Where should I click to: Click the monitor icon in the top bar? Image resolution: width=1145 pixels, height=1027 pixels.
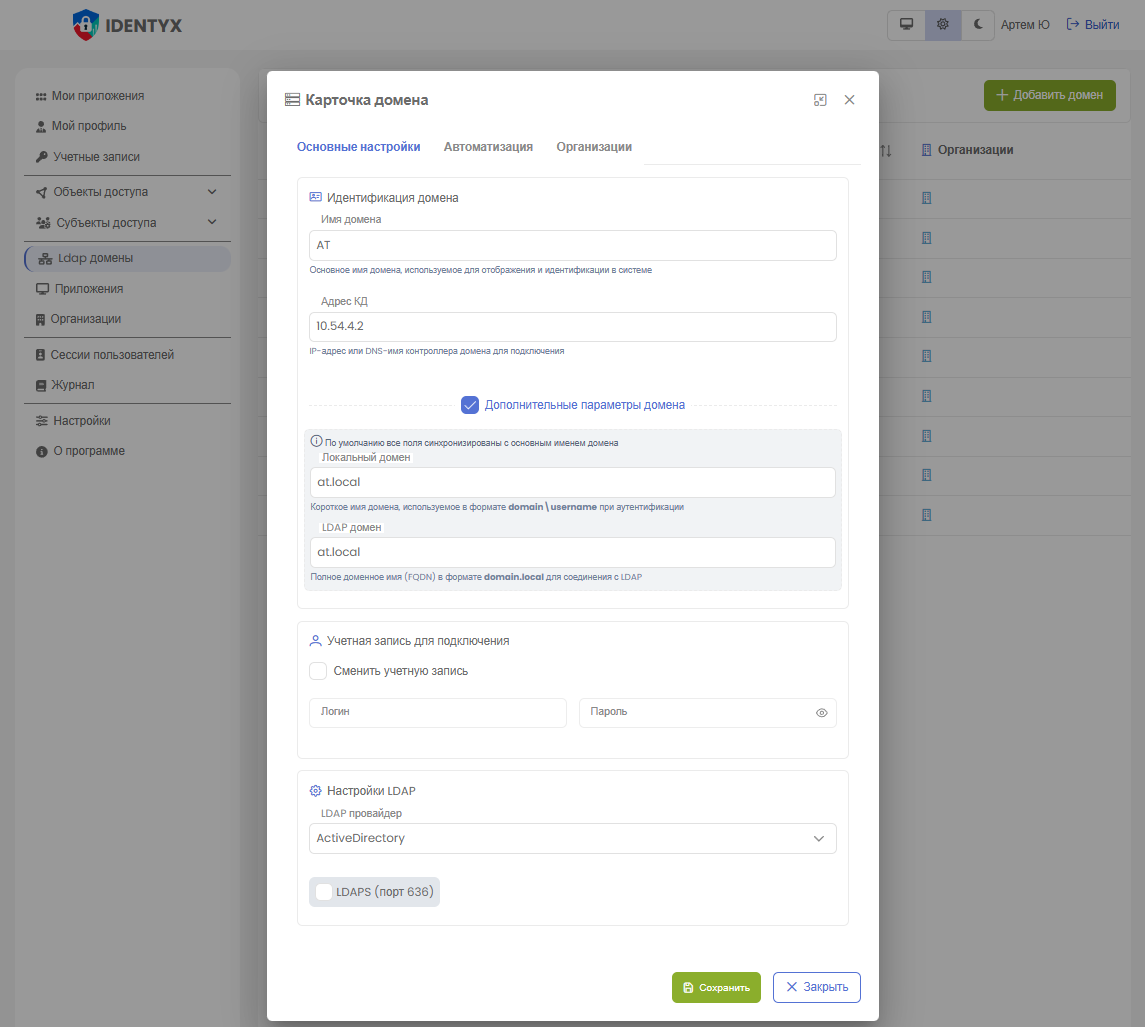[x=907, y=25]
